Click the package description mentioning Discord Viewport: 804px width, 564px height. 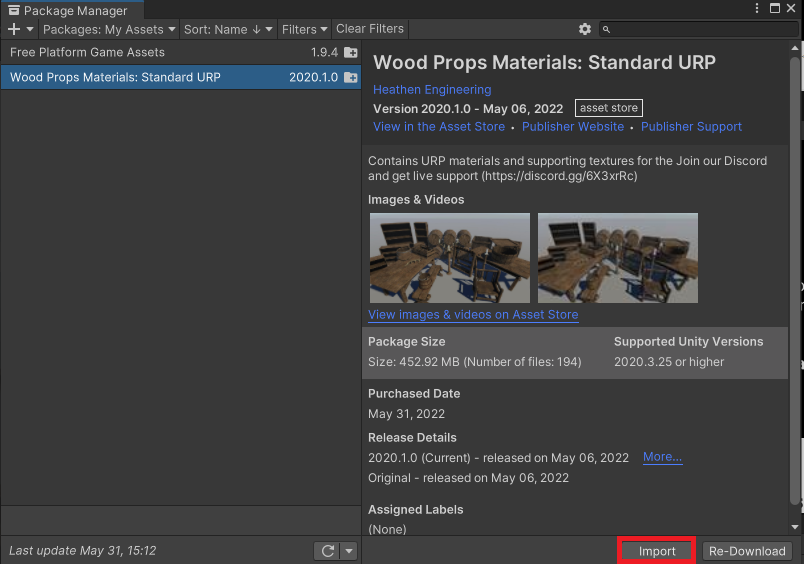click(568, 168)
